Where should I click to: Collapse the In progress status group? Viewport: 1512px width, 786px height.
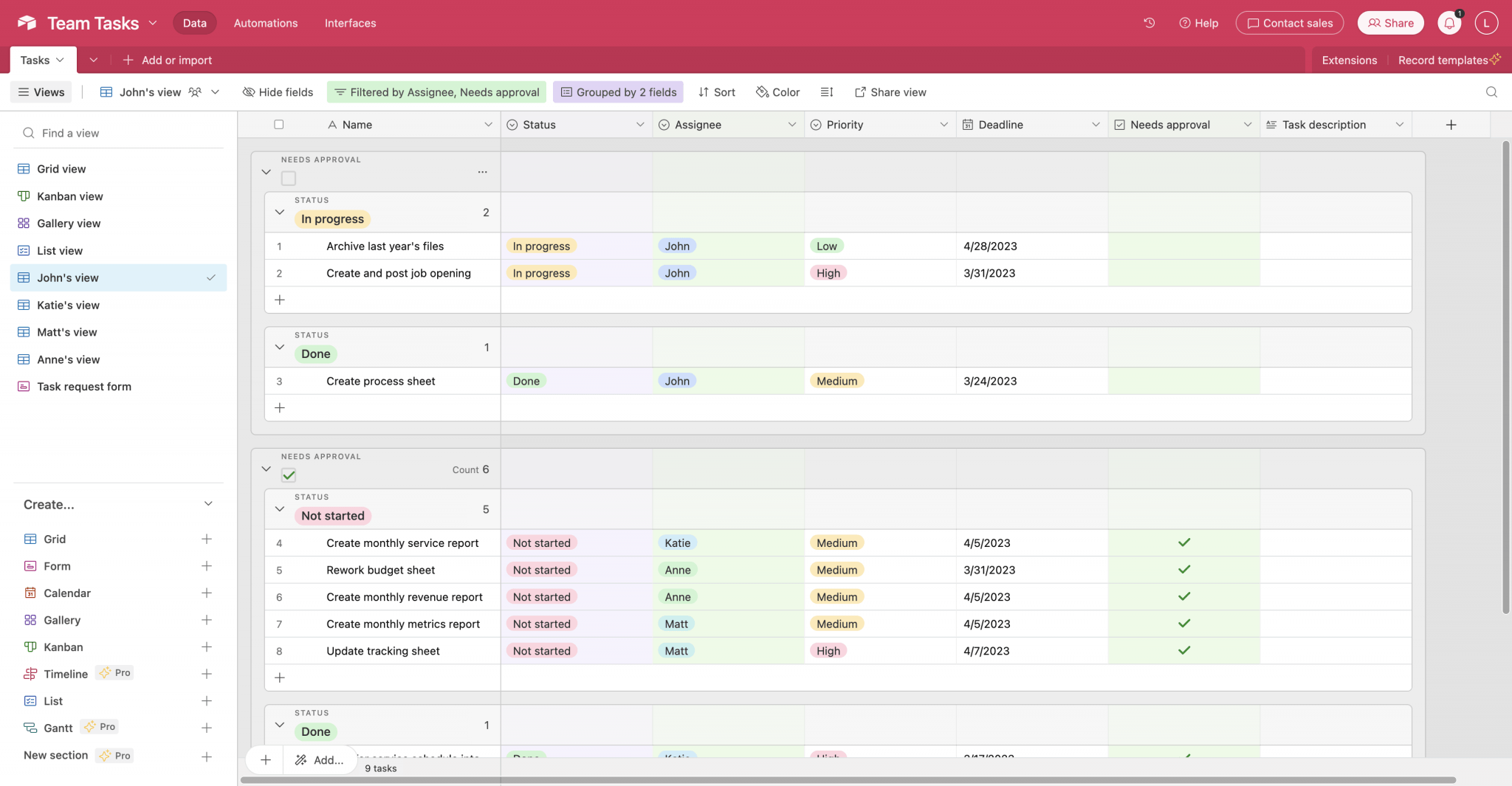tap(280, 212)
